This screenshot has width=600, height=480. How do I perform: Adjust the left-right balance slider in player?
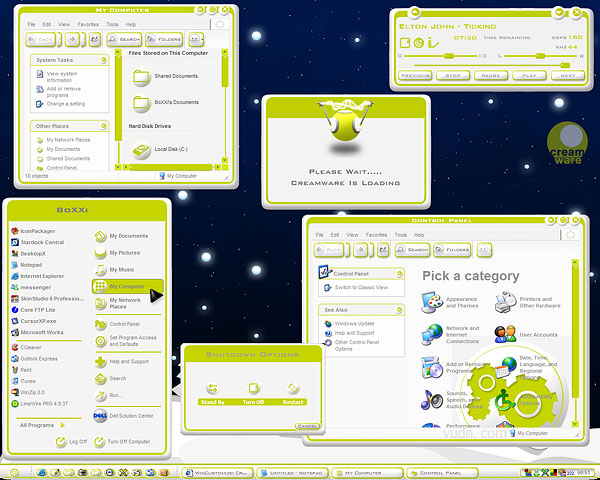pyautogui.click(x=541, y=56)
